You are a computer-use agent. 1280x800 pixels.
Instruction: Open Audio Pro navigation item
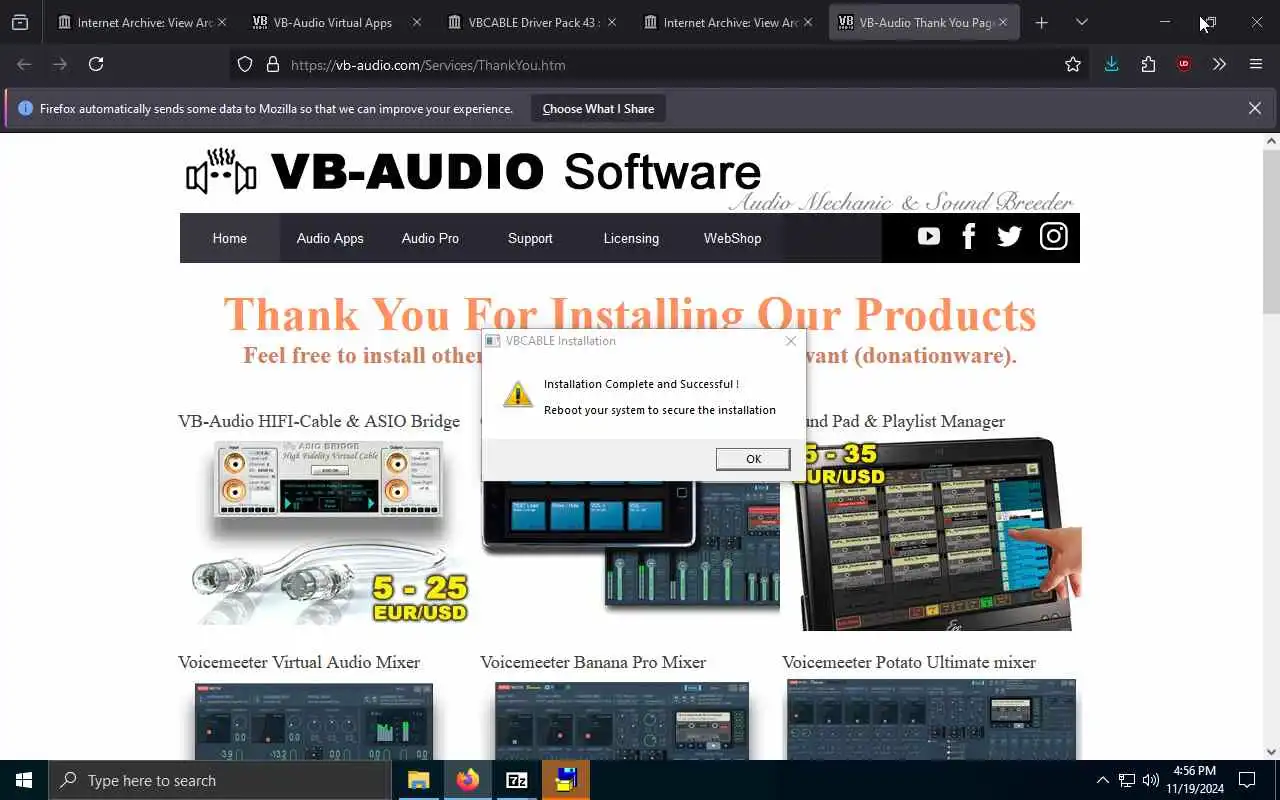(x=430, y=238)
